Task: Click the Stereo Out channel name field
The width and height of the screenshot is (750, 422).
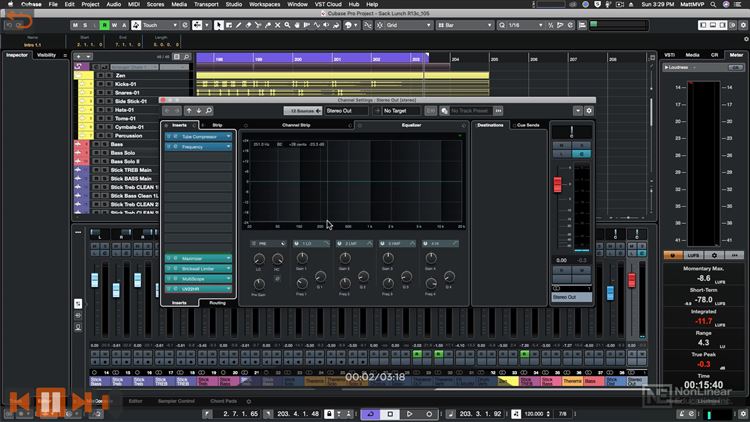Action: coord(347,111)
